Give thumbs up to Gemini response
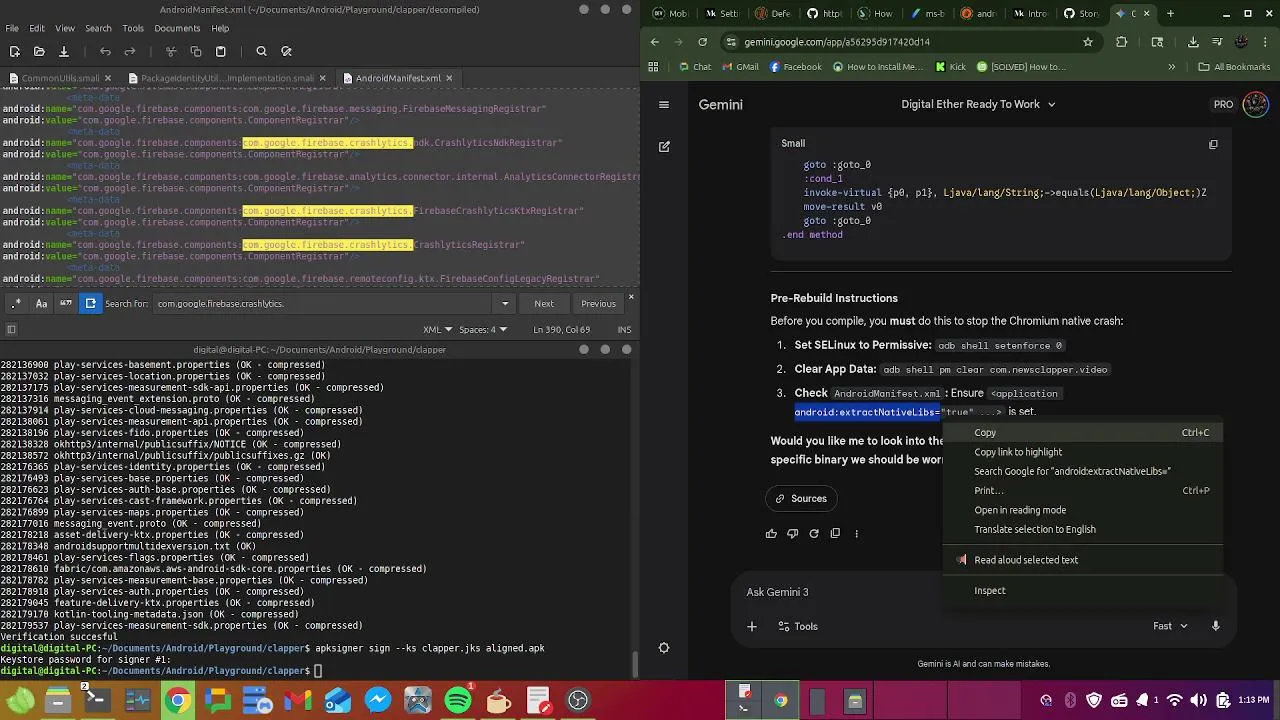 pos(771,534)
